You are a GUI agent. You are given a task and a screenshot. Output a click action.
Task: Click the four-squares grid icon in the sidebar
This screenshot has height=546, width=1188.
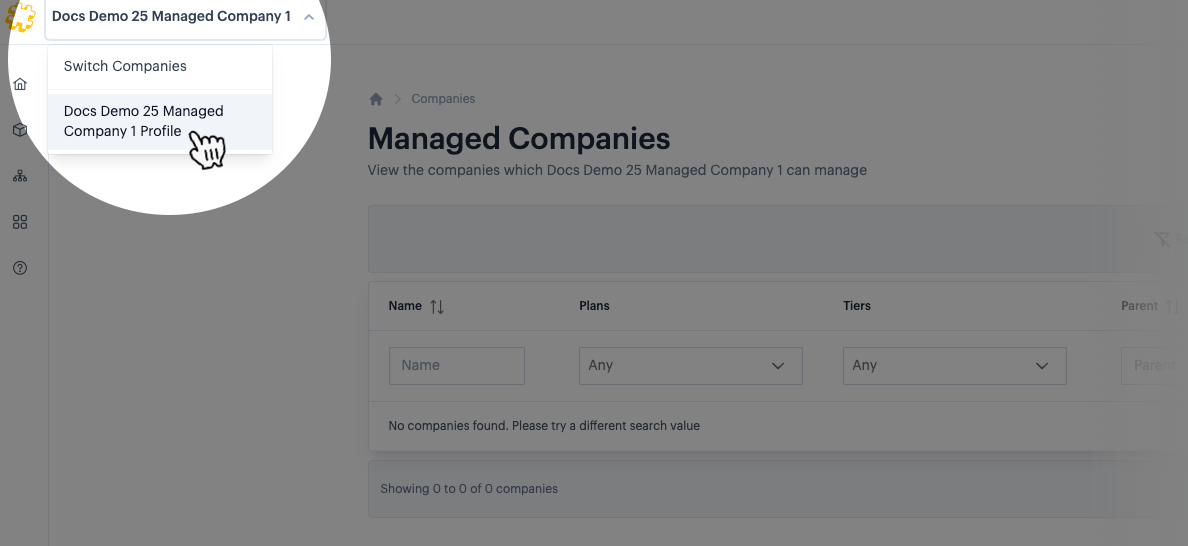[x=20, y=222]
